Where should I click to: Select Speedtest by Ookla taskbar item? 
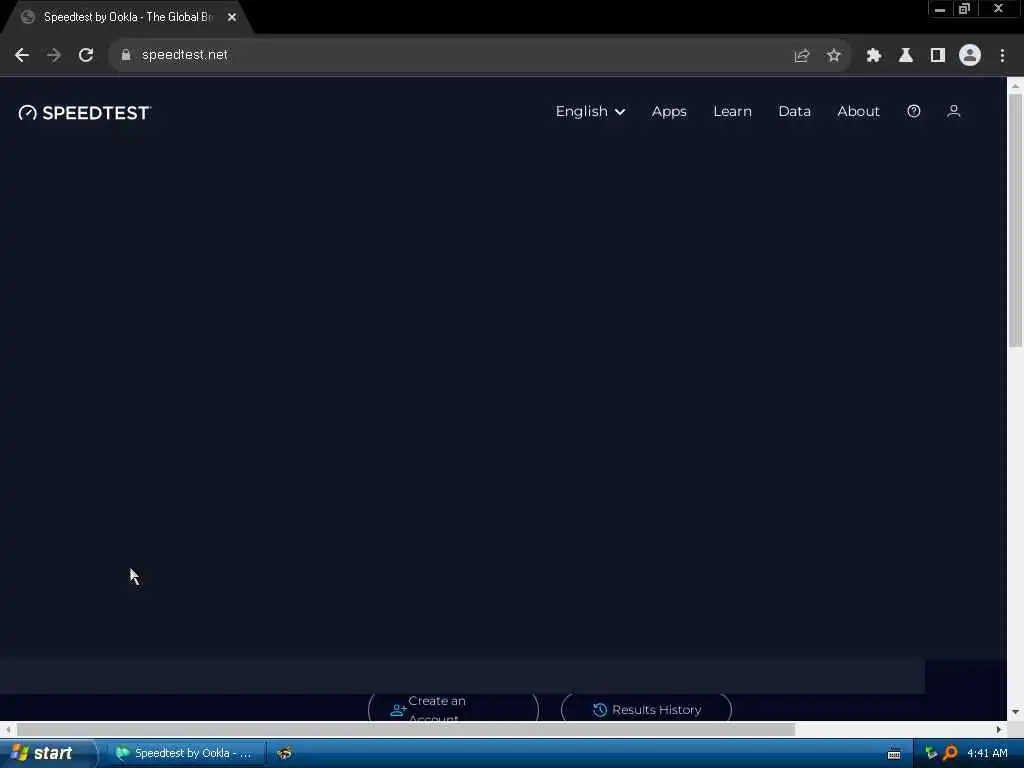pyautogui.click(x=186, y=753)
